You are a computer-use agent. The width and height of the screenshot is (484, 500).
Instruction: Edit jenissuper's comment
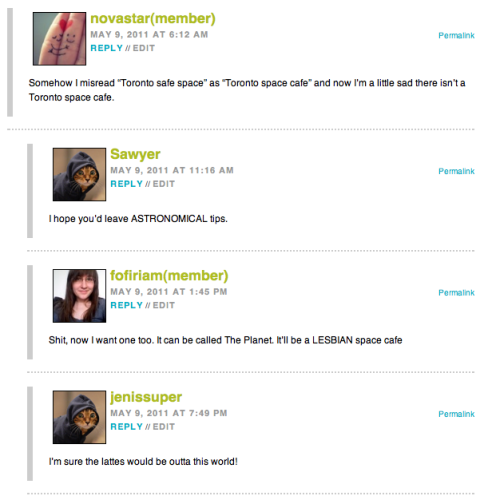pyautogui.click(x=164, y=426)
